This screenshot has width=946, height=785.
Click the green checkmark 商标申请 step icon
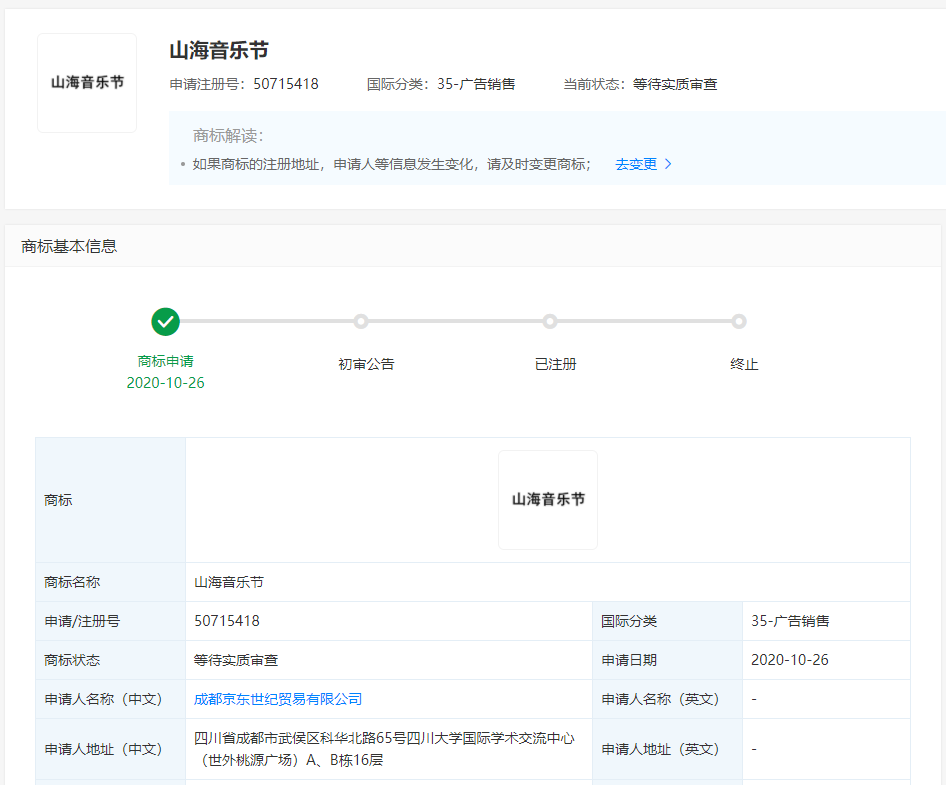[165, 322]
